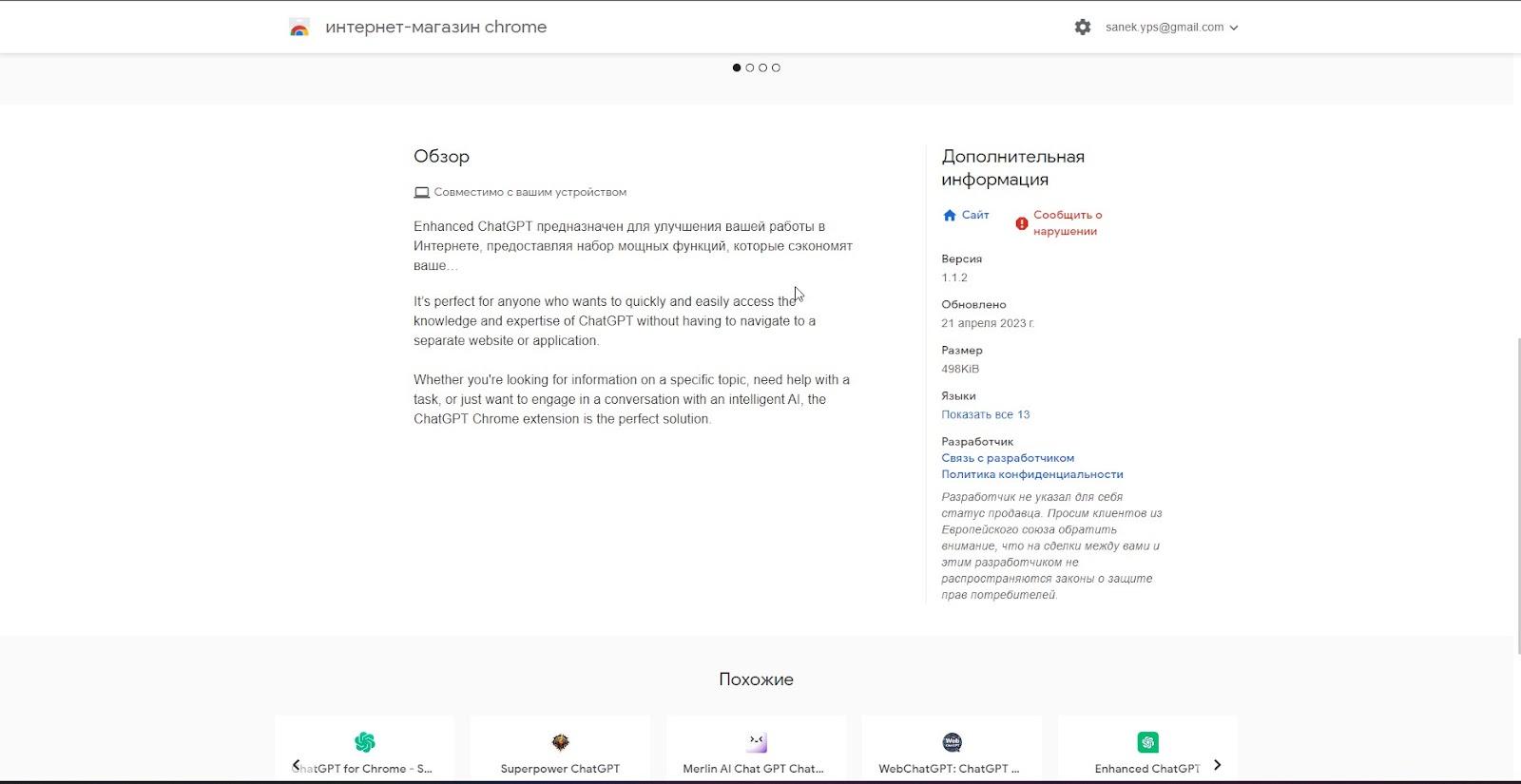Click Дополнительная информация heading
Screen dimensions: 1521x784
point(1013,168)
